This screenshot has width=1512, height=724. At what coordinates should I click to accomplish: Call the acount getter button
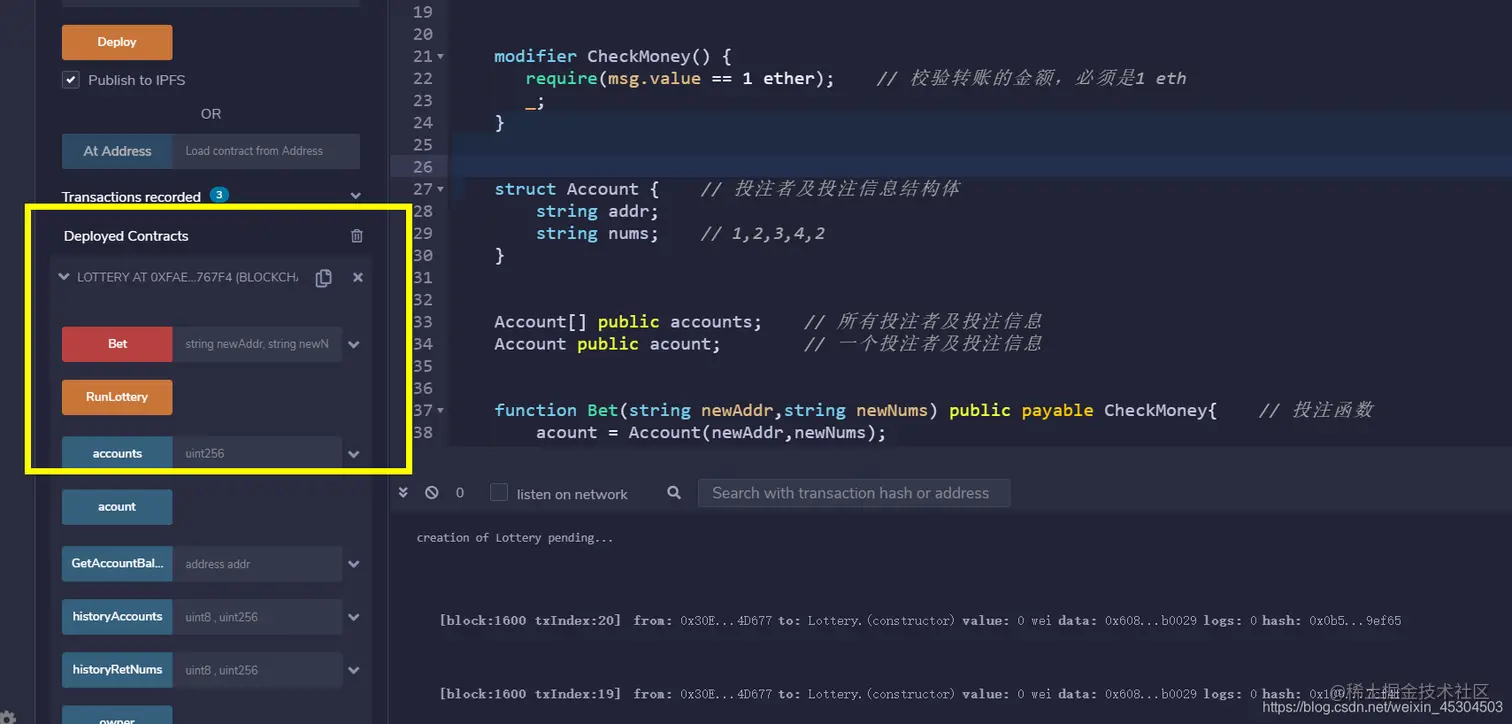117,507
